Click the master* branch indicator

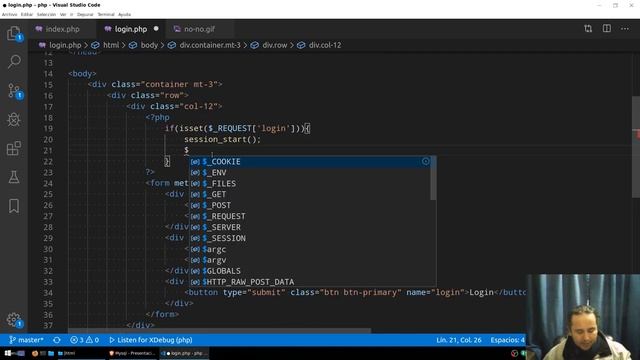click(26, 340)
